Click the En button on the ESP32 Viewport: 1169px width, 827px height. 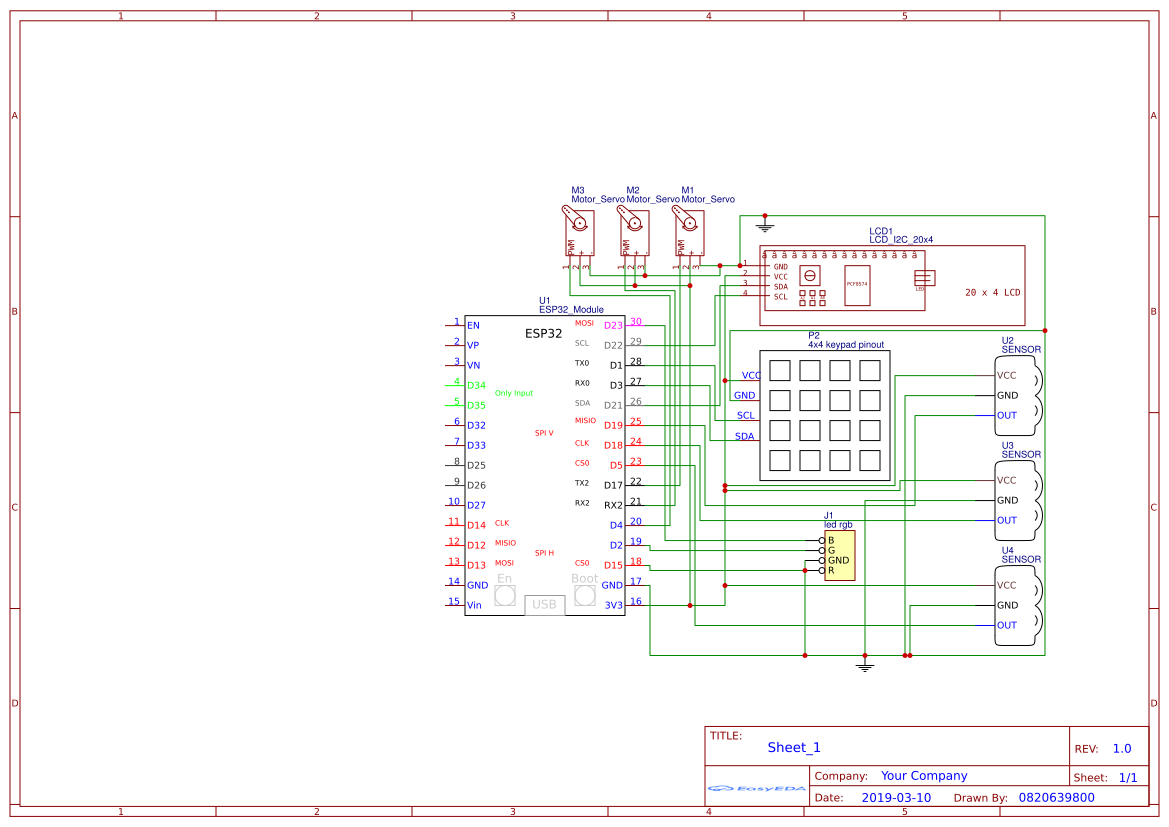pos(505,595)
